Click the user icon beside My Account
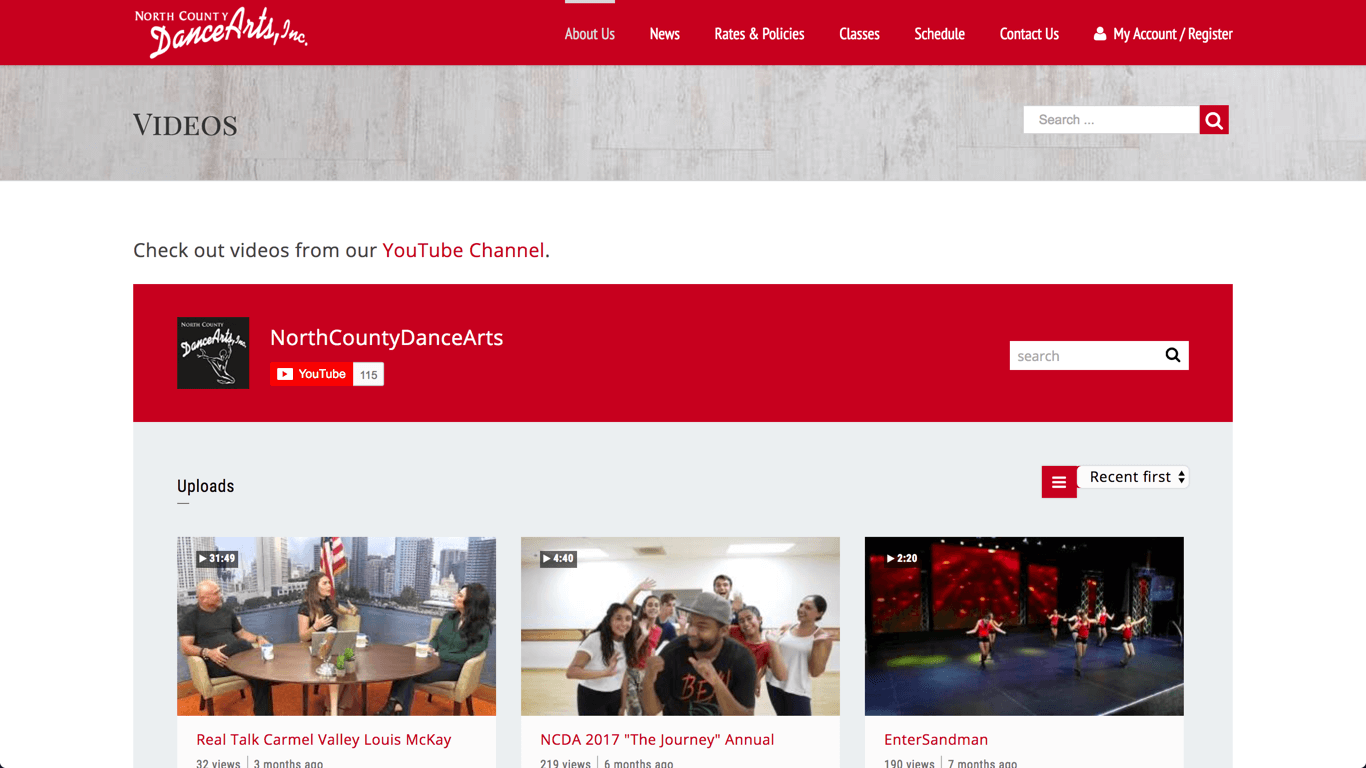1366x768 pixels. [x=1100, y=34]
